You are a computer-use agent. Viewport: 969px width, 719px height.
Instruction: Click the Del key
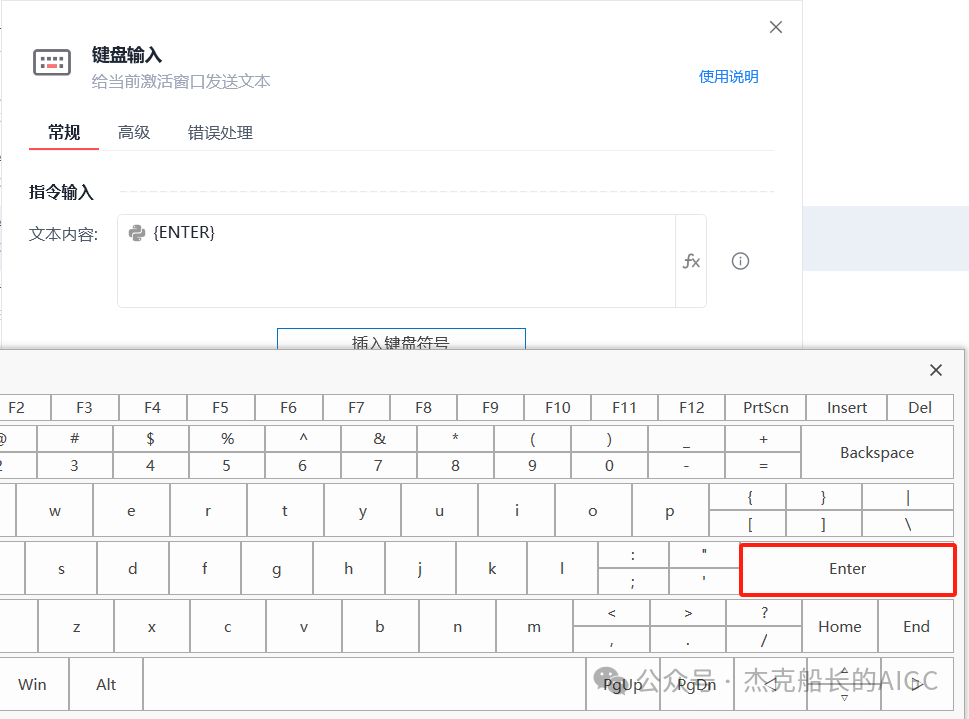(x=920, y=407)
